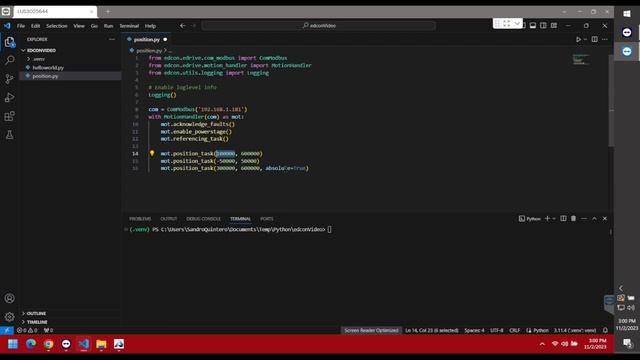Switch to the Debug Console tab

(x=203, y=219)
